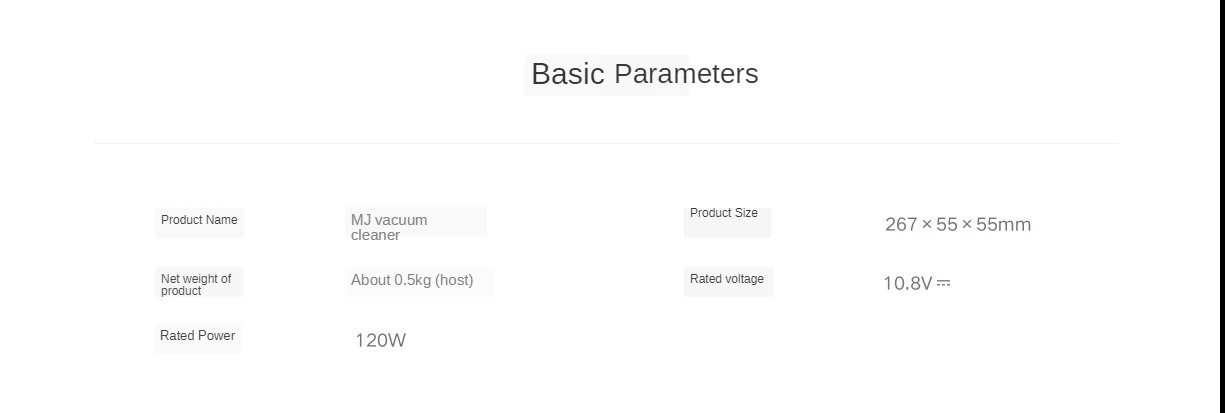Click the word Basic in the heading

[567, 74]
